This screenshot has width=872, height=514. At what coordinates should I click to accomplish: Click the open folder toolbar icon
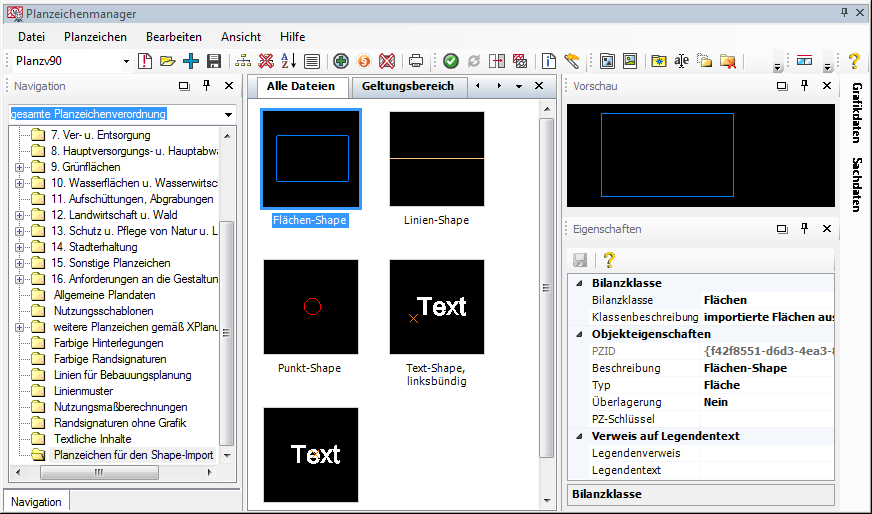[x=167, y=61]
